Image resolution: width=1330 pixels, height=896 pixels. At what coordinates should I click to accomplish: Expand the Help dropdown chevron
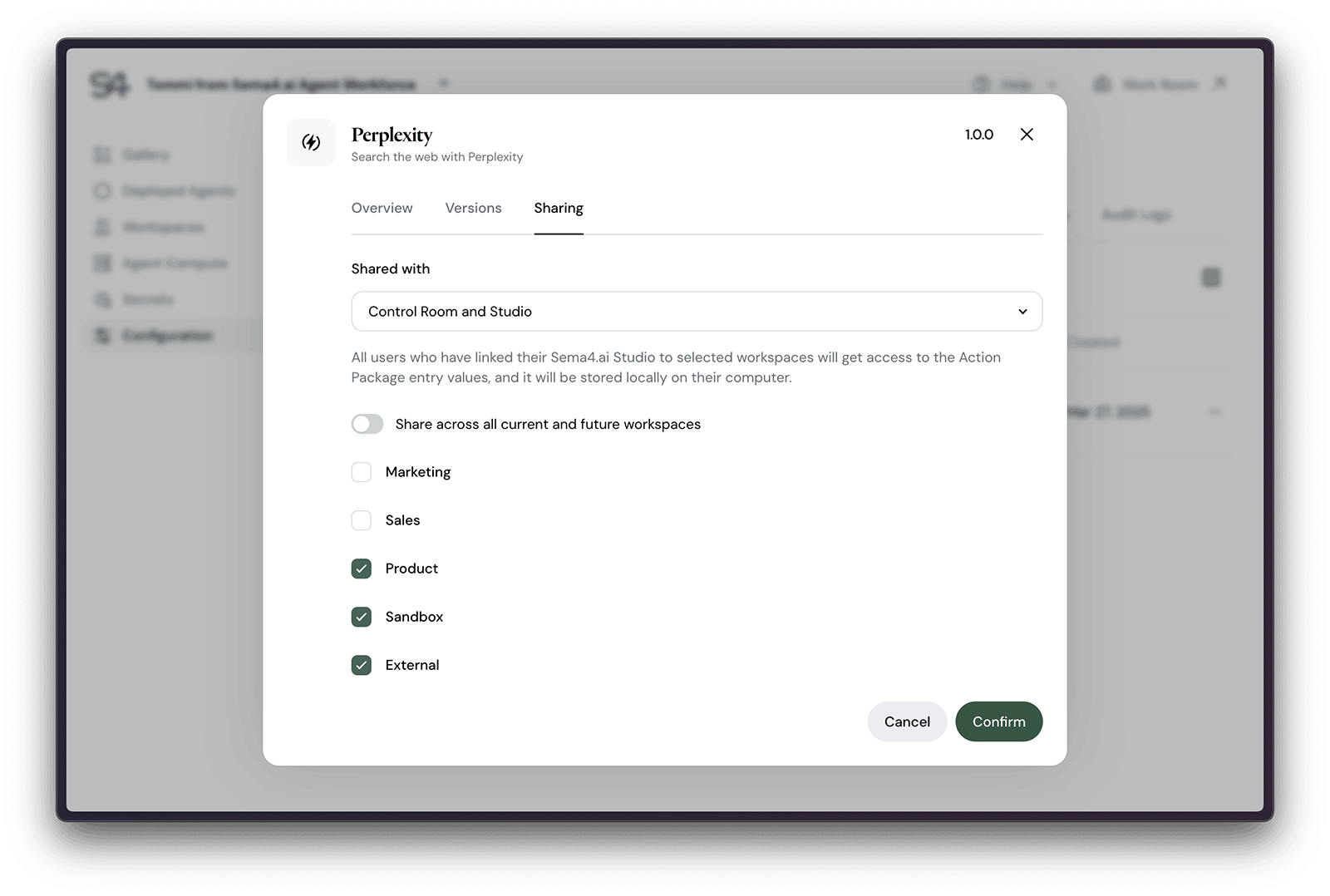click(1052, 83)
